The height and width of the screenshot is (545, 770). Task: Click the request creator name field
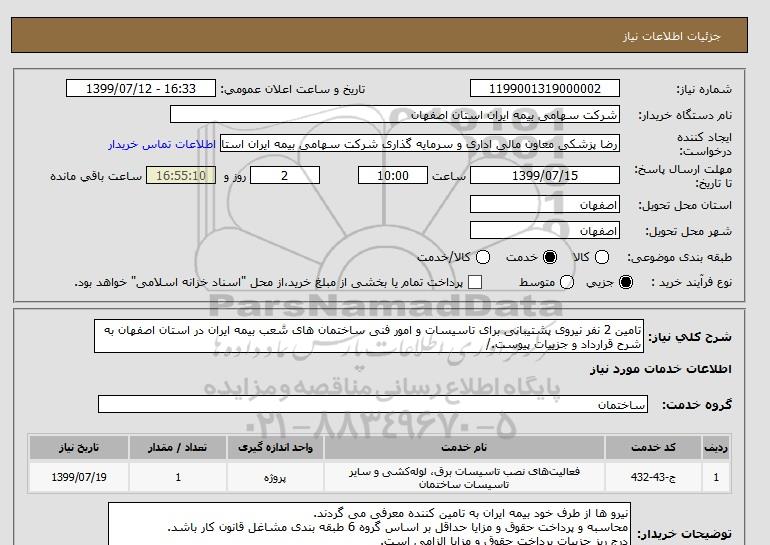pos(420,144)
